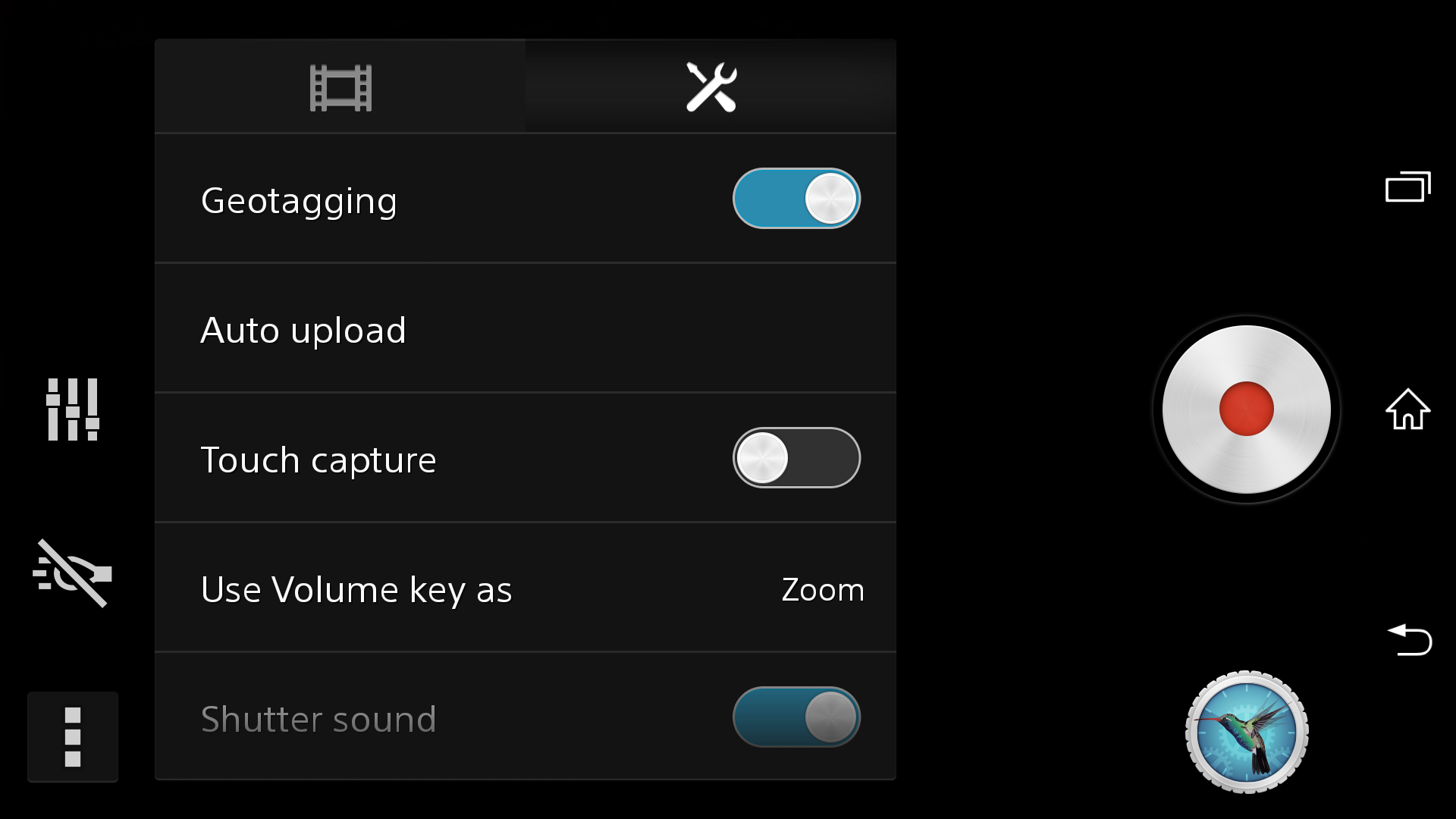This screenshot has height=819, width=1456.
Task: Open the three-dot more options menu
Action: [x=73, y=737]
